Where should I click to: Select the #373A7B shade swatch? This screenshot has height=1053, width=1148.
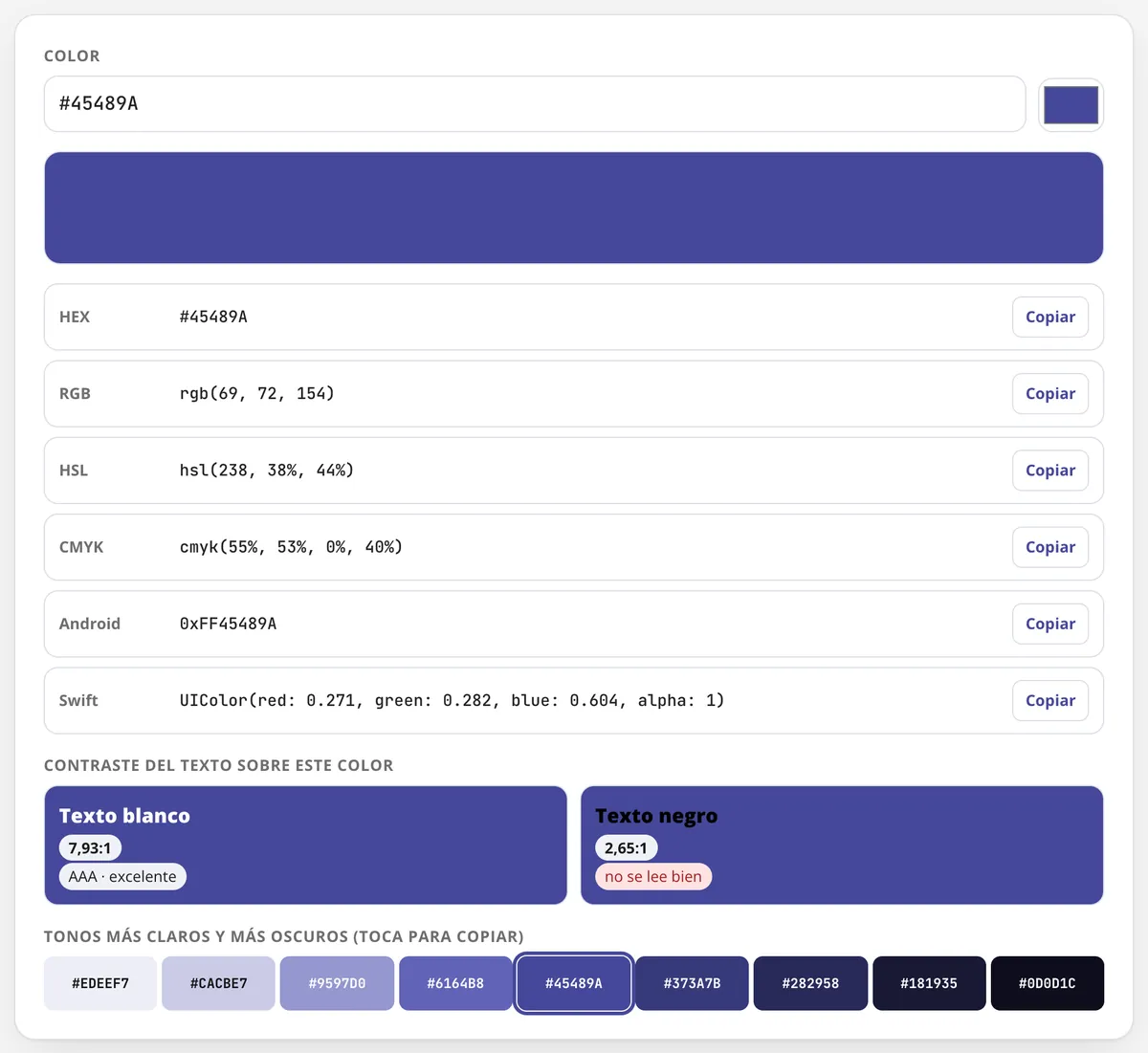coord(693,983)
